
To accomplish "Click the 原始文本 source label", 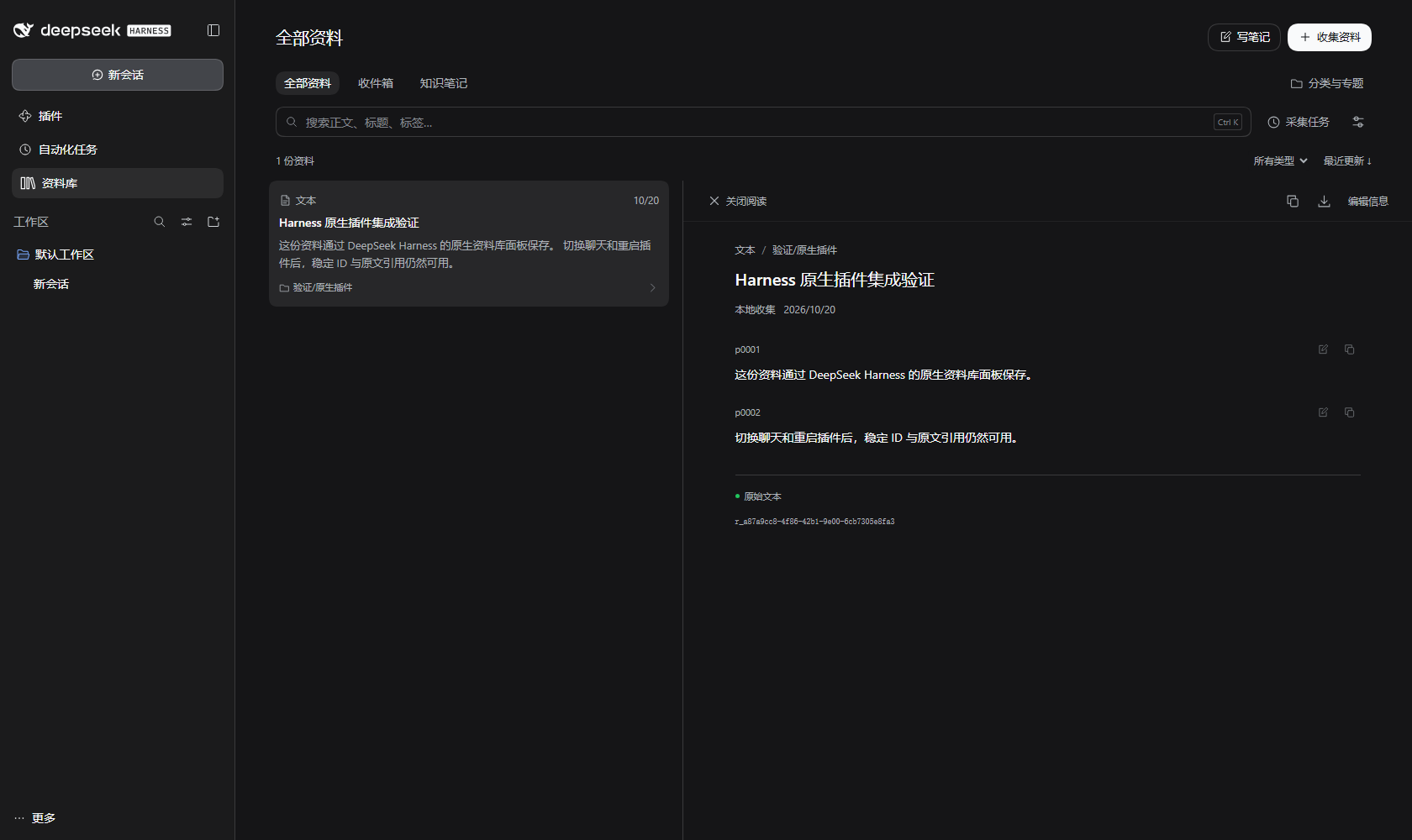I will tap(762, 496).
